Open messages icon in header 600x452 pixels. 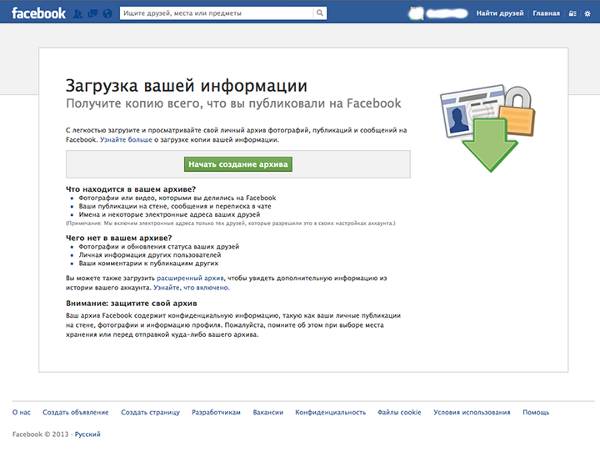pos(92,14)
